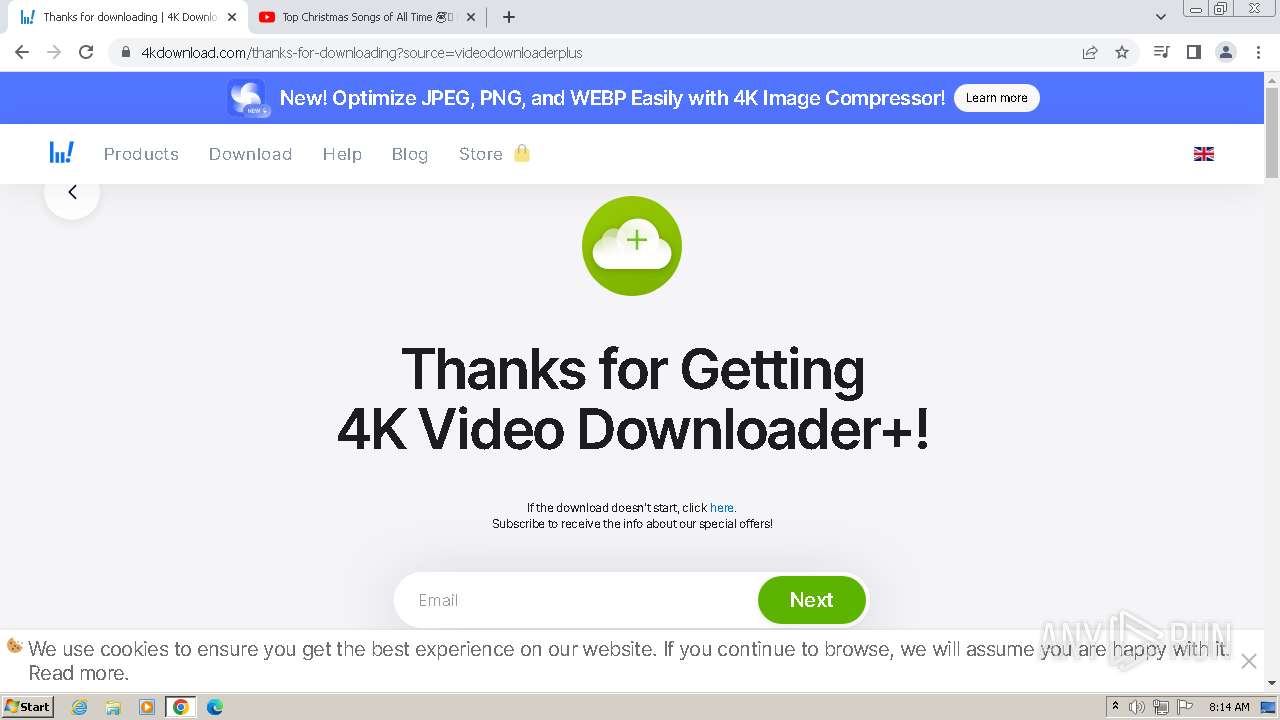Screen dimensions: 1280x720
Task: Click the browser back arrow
Action: tap(22, 52)
